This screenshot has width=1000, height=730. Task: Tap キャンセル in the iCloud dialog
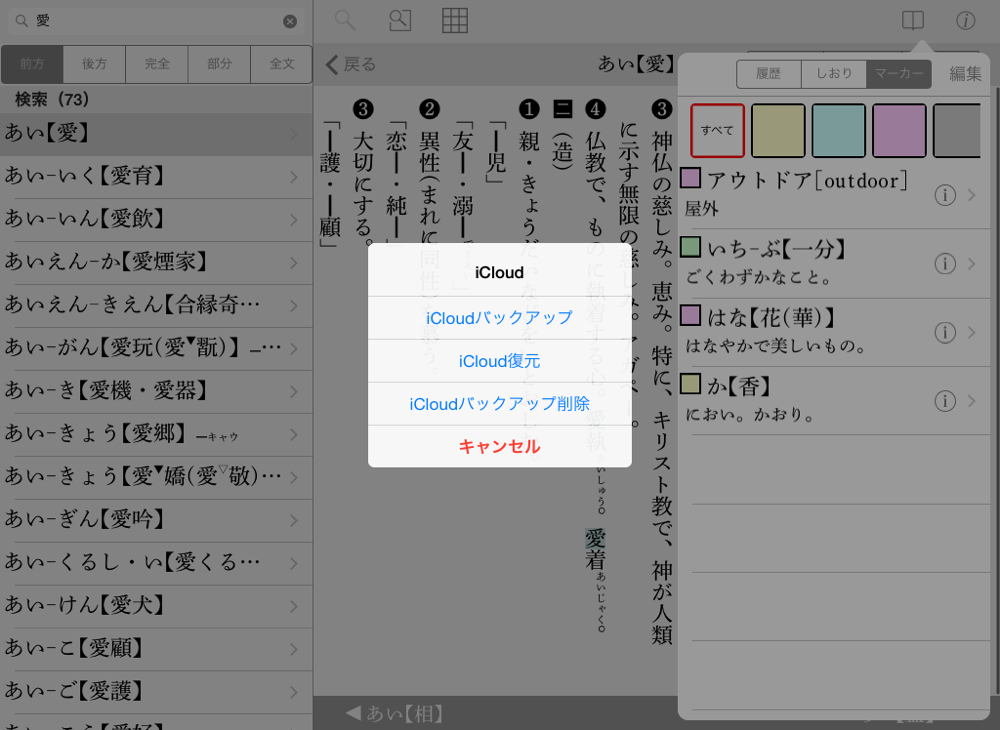click(499, 446)
